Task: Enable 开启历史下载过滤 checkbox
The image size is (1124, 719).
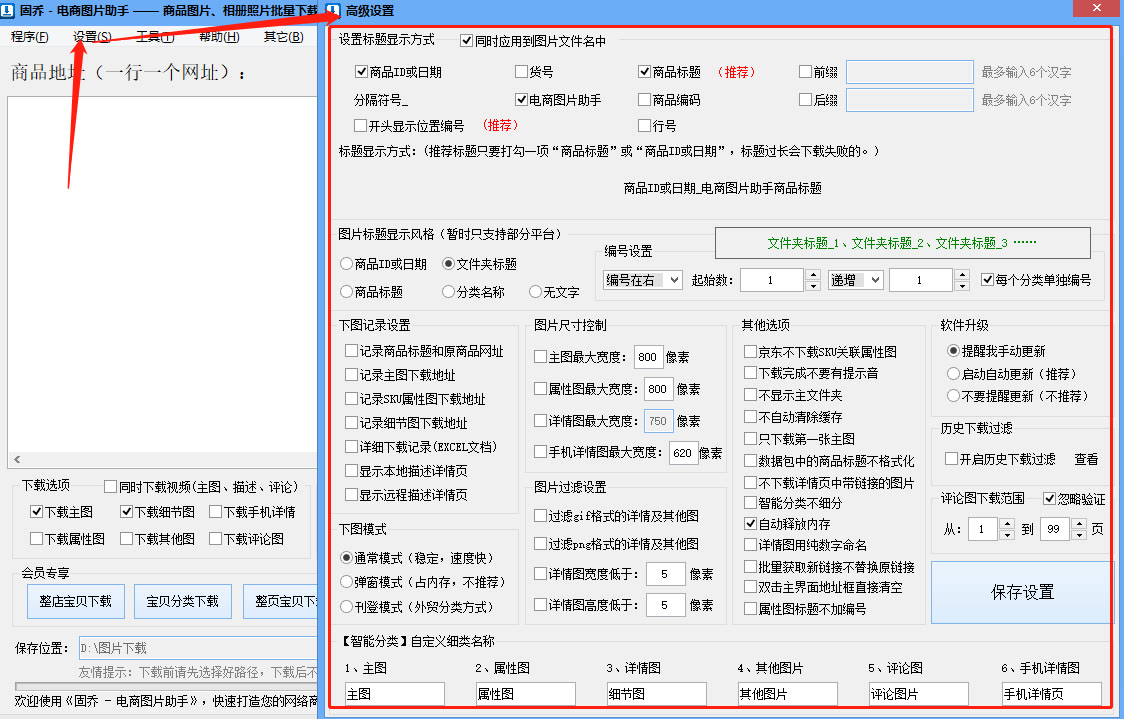Action: (x=952, y=459)
